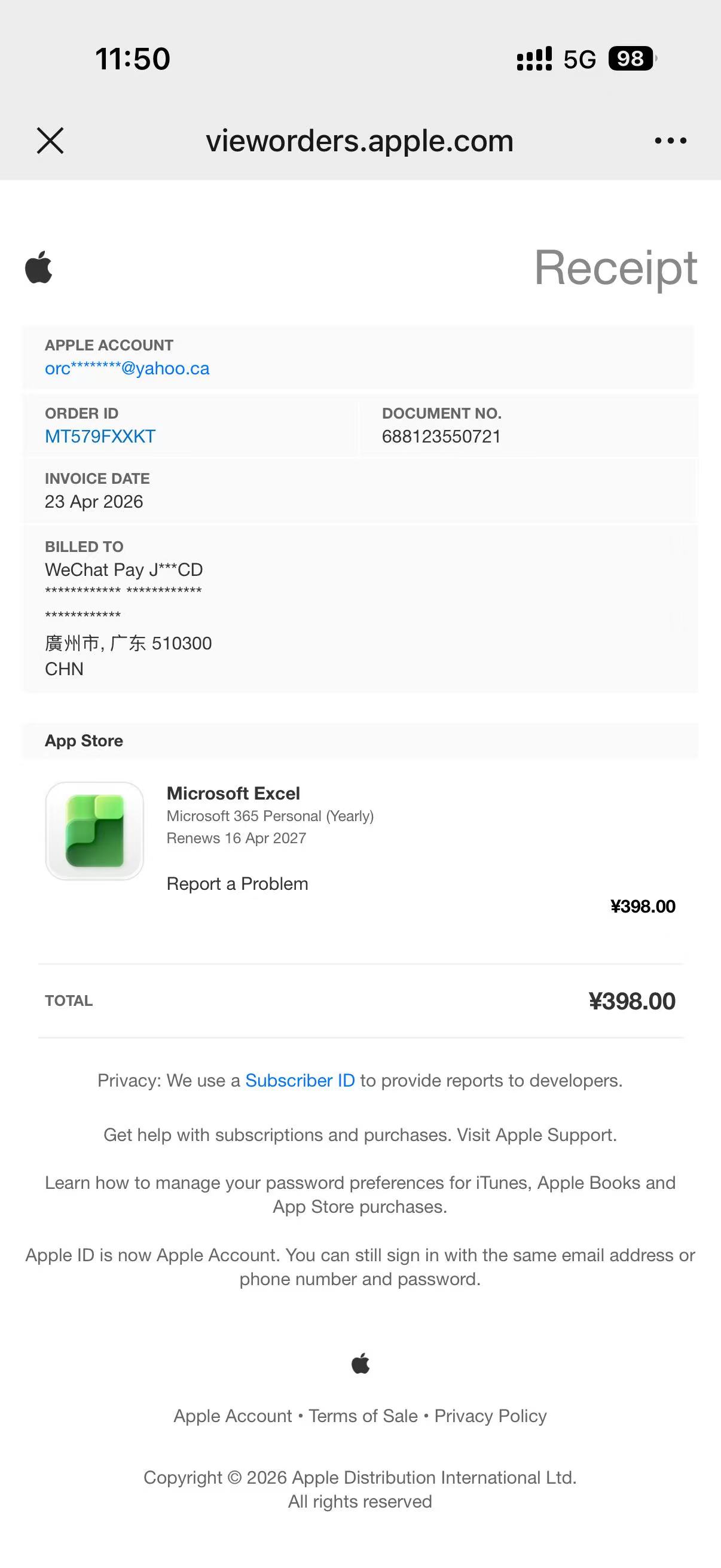The image size is (721, 1568).
Task: Visit the Apple Support link
Action: click(x=554, y=1134)
